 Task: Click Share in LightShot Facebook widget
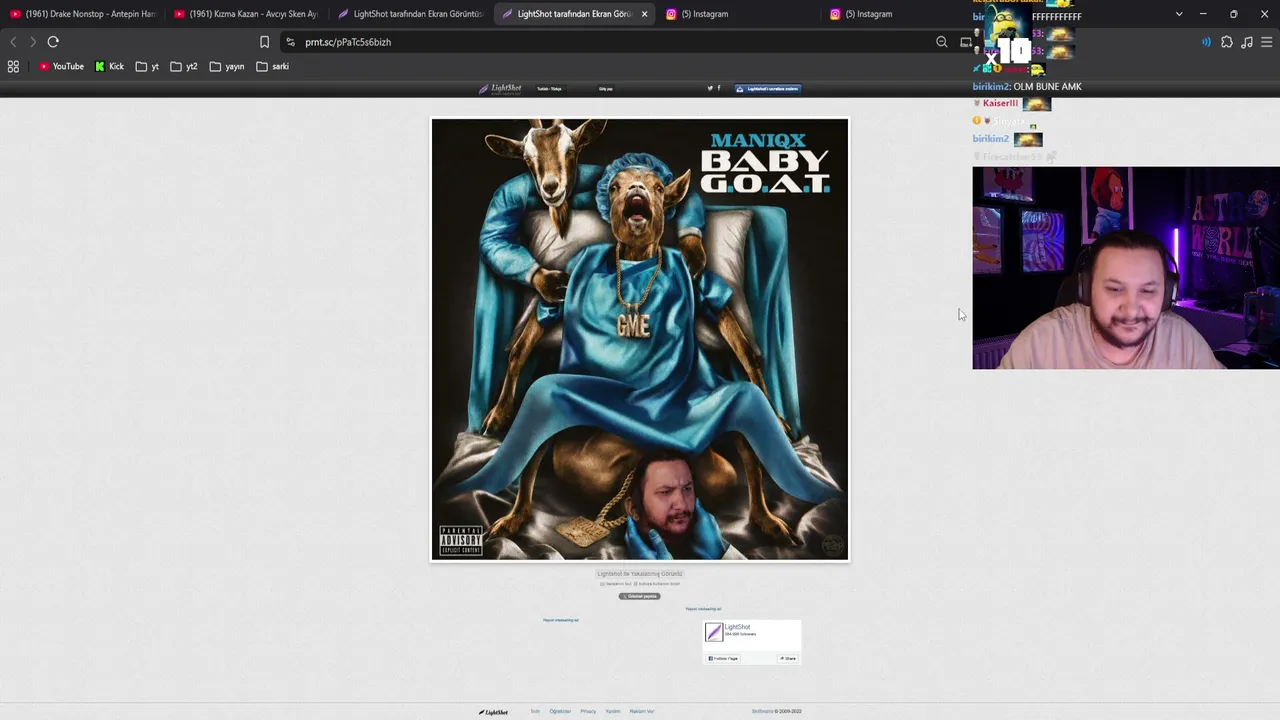click(x=788, y=658)
